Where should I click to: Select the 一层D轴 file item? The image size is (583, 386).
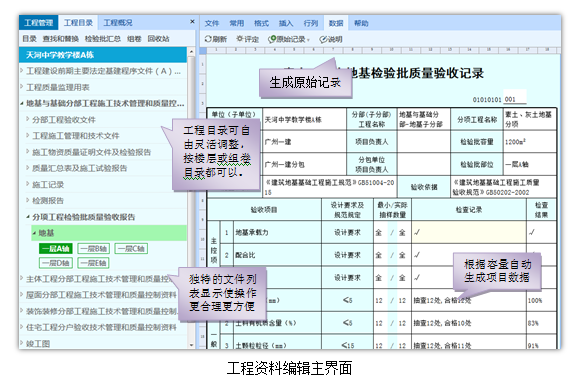56,263
